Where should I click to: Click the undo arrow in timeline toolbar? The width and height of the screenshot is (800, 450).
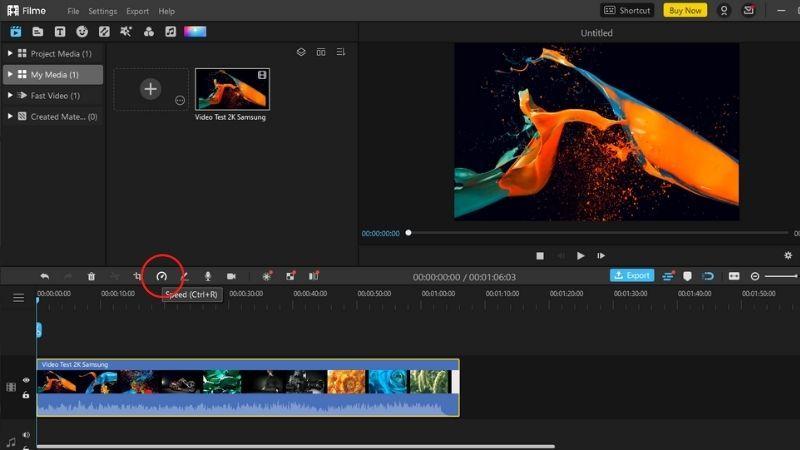click(44, 276)
